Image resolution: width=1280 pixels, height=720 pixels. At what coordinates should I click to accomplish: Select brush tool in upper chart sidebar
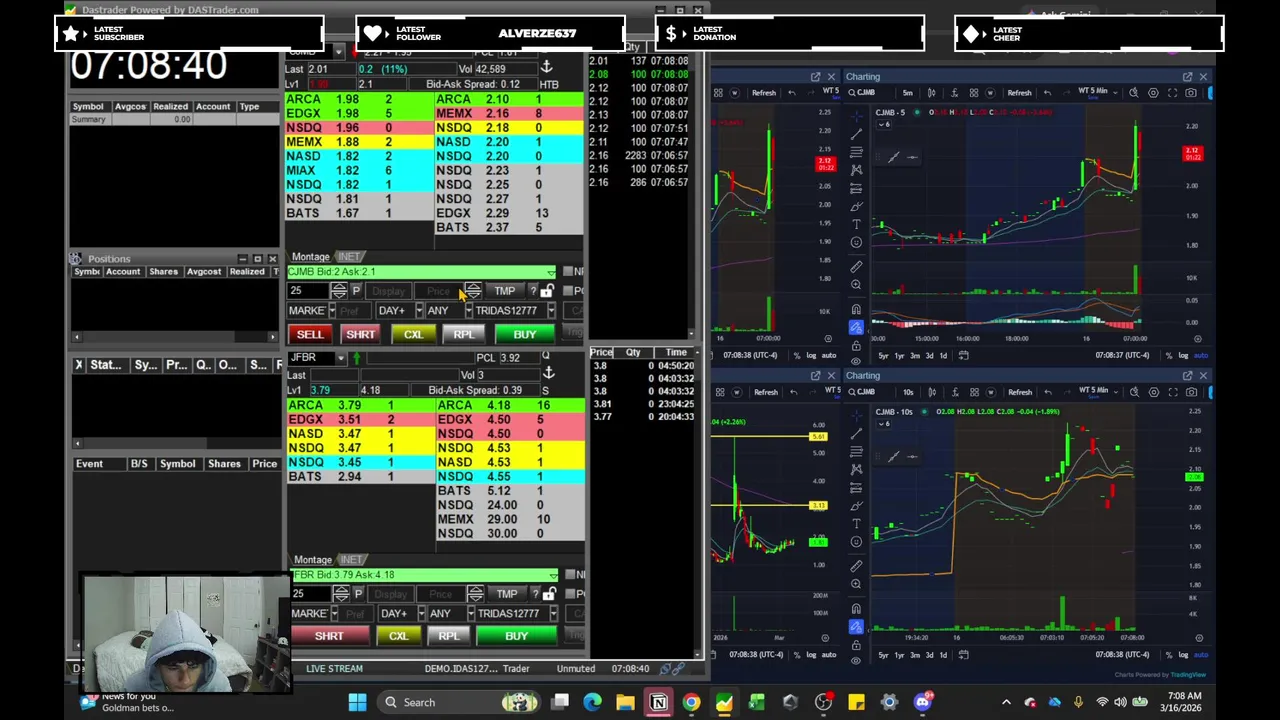tap(856, 208)
